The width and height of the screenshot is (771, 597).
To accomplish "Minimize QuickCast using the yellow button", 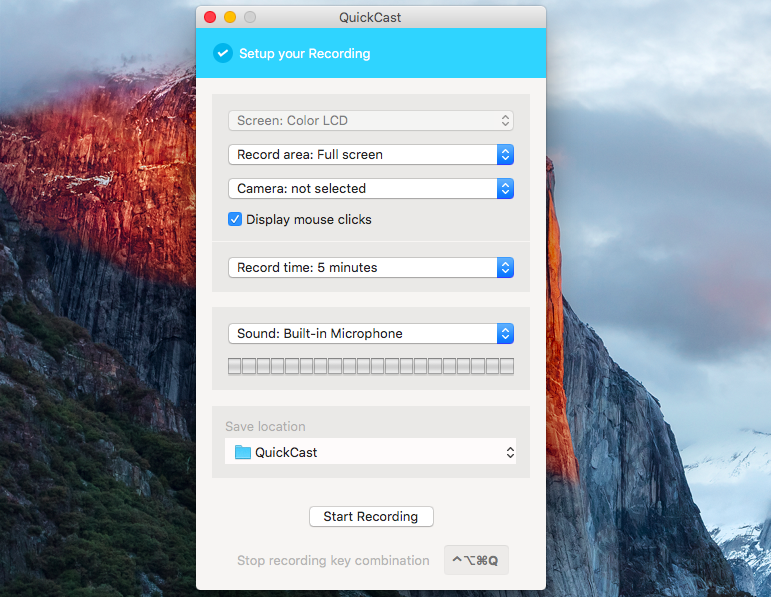I will point(230,17).
